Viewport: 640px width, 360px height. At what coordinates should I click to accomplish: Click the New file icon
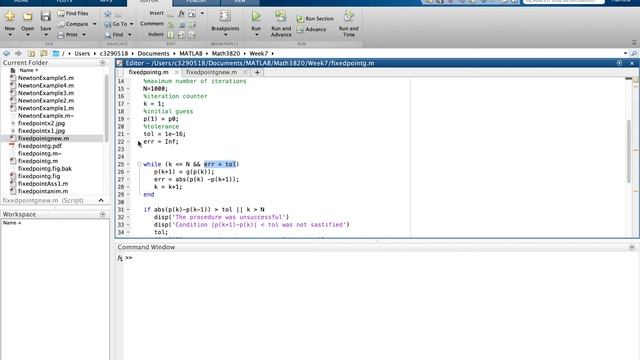(x=10, y=17)
